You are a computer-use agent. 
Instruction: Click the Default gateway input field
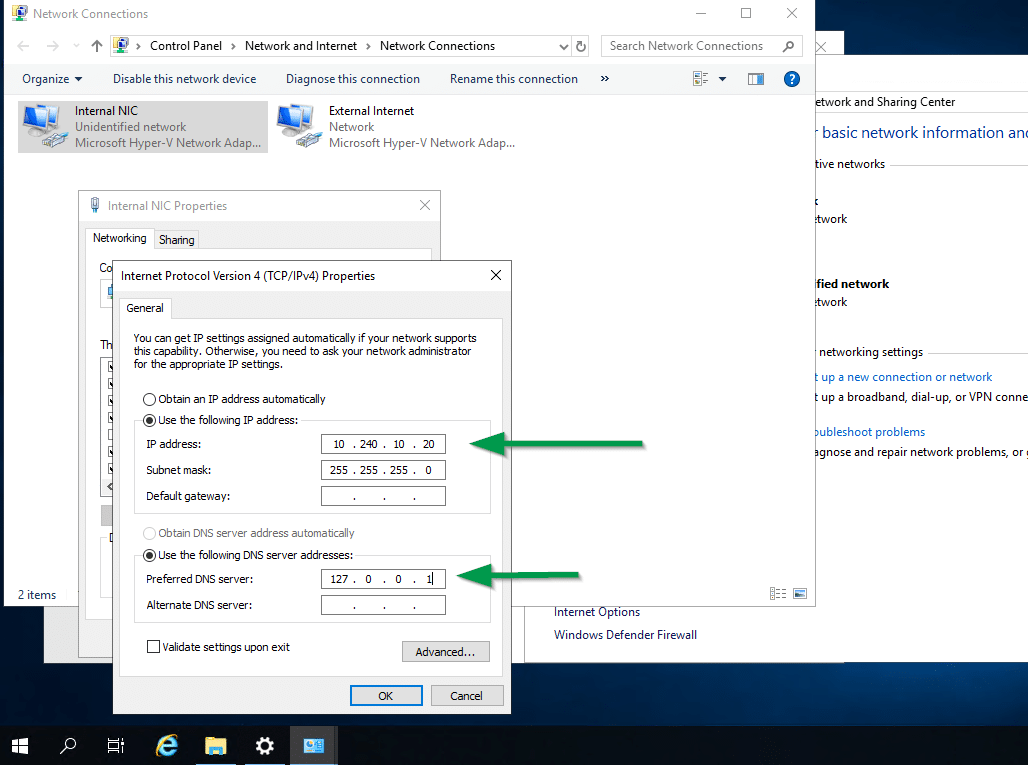[x=383, y=496]
